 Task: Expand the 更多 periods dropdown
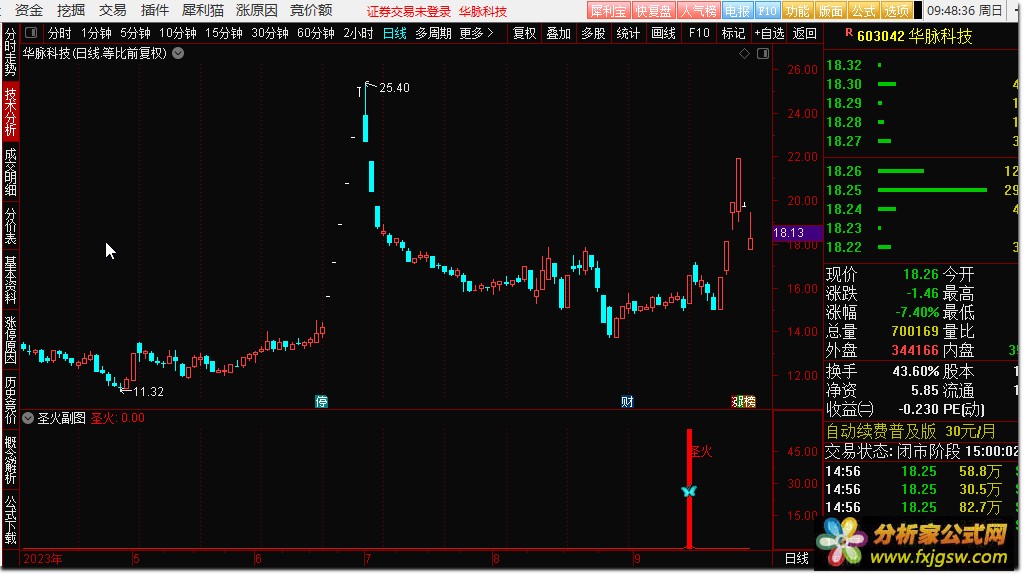click(476, 33)
